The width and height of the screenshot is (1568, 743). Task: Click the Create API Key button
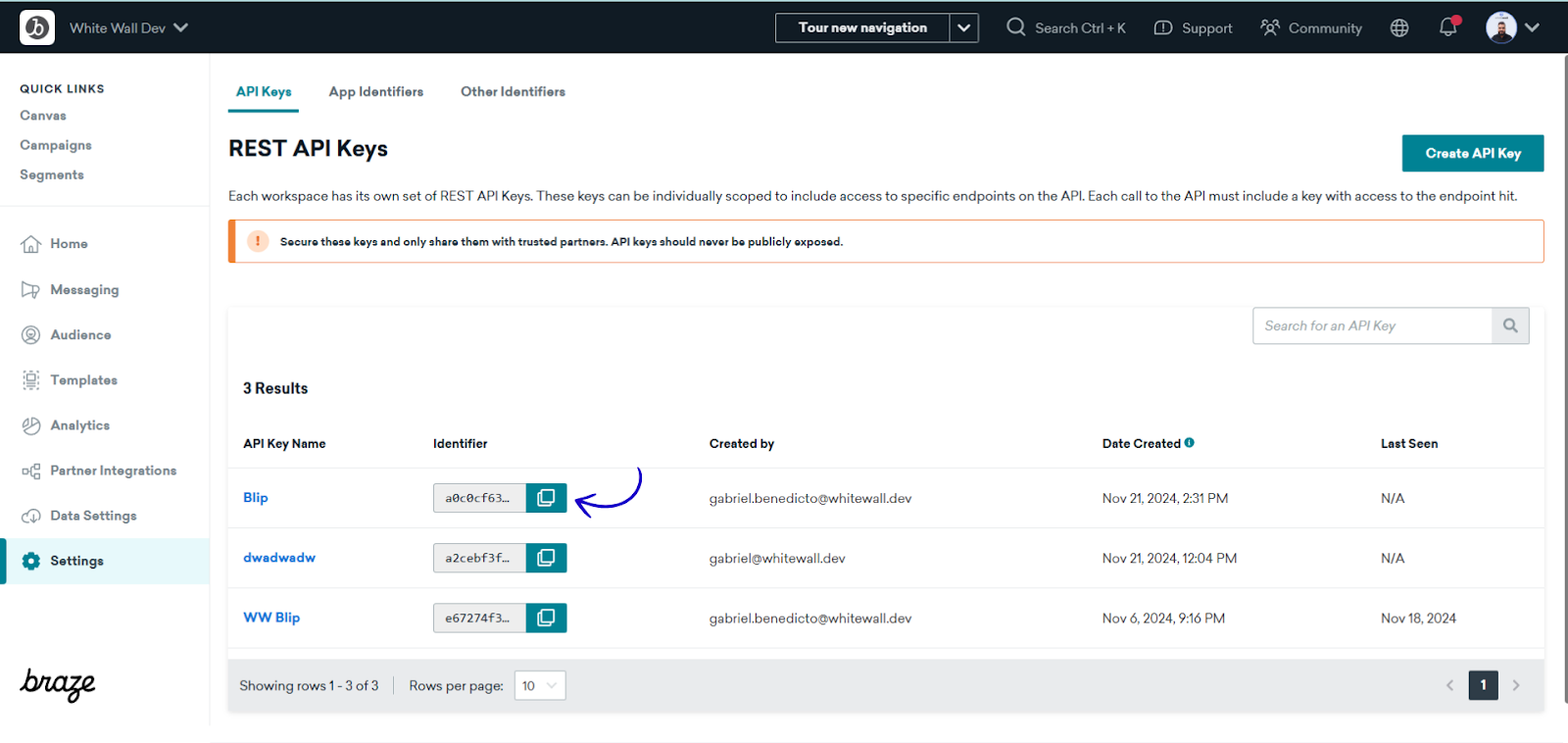click(x=1473, y=153)
